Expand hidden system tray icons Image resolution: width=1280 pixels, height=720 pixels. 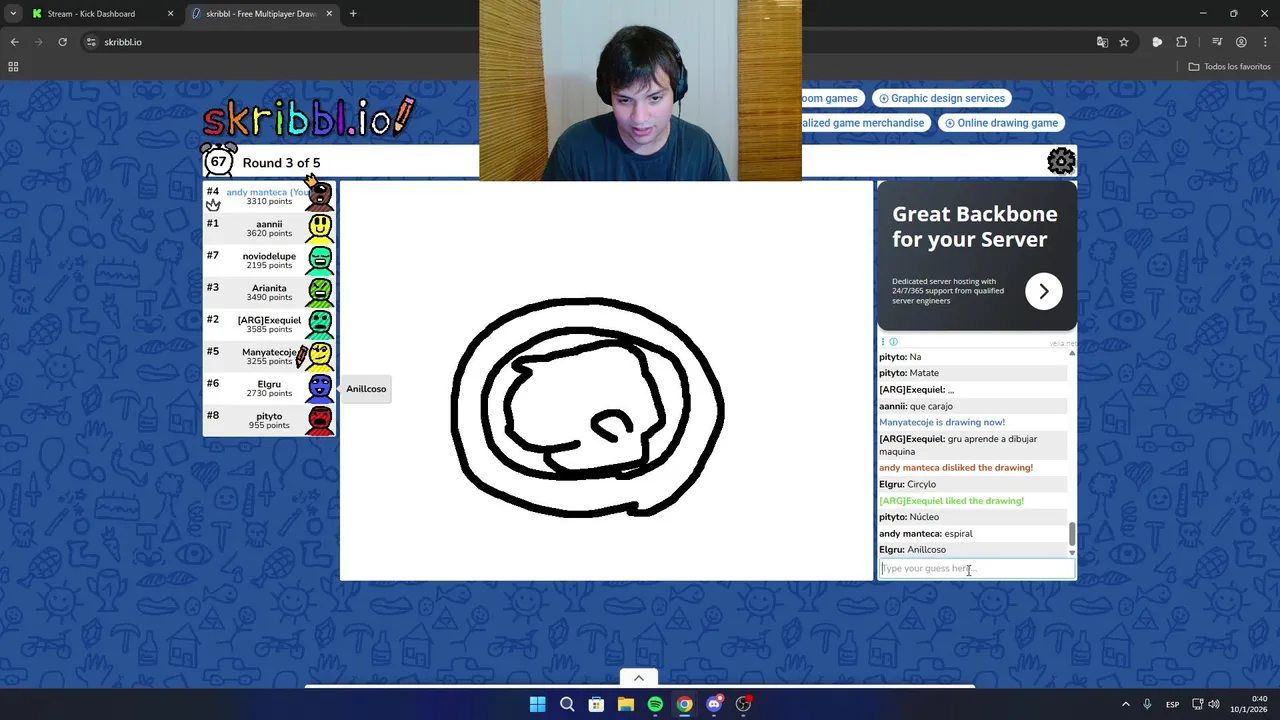pos(1125,704)
